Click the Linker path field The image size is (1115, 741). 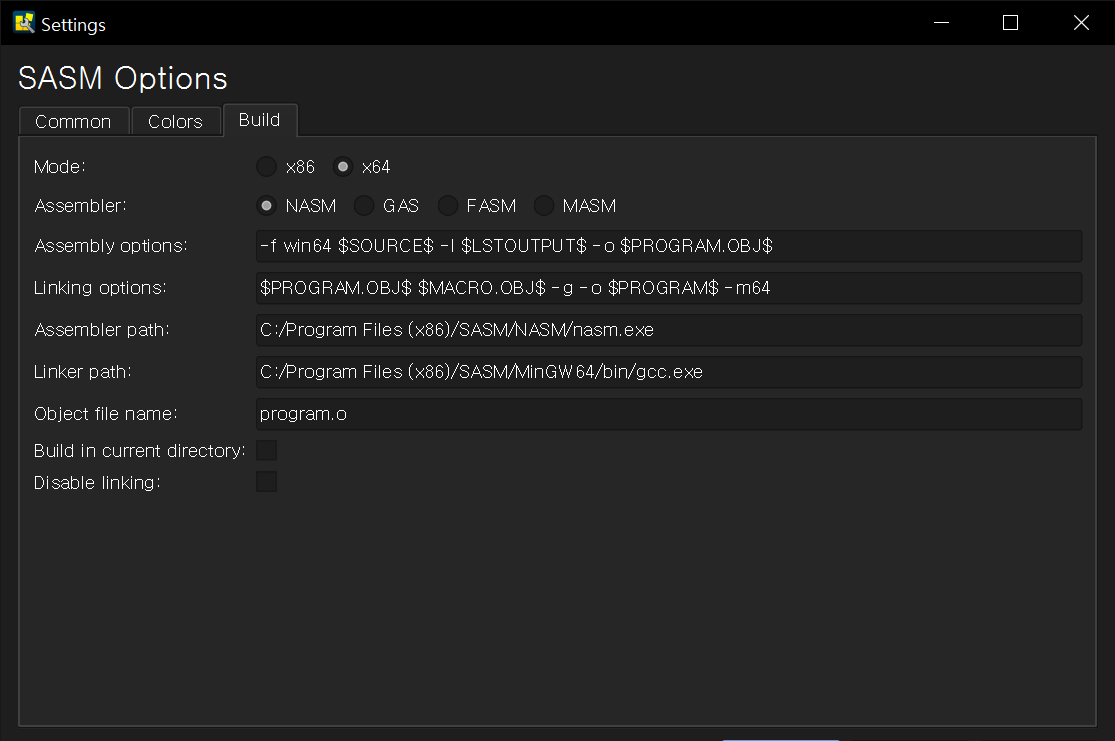[x=668, y=372]
